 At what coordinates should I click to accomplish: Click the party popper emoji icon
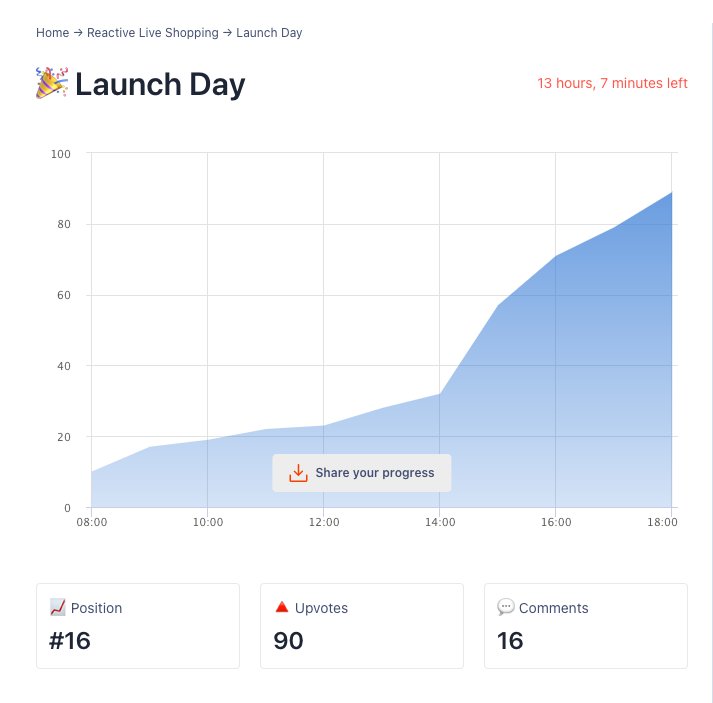[52, 83]
